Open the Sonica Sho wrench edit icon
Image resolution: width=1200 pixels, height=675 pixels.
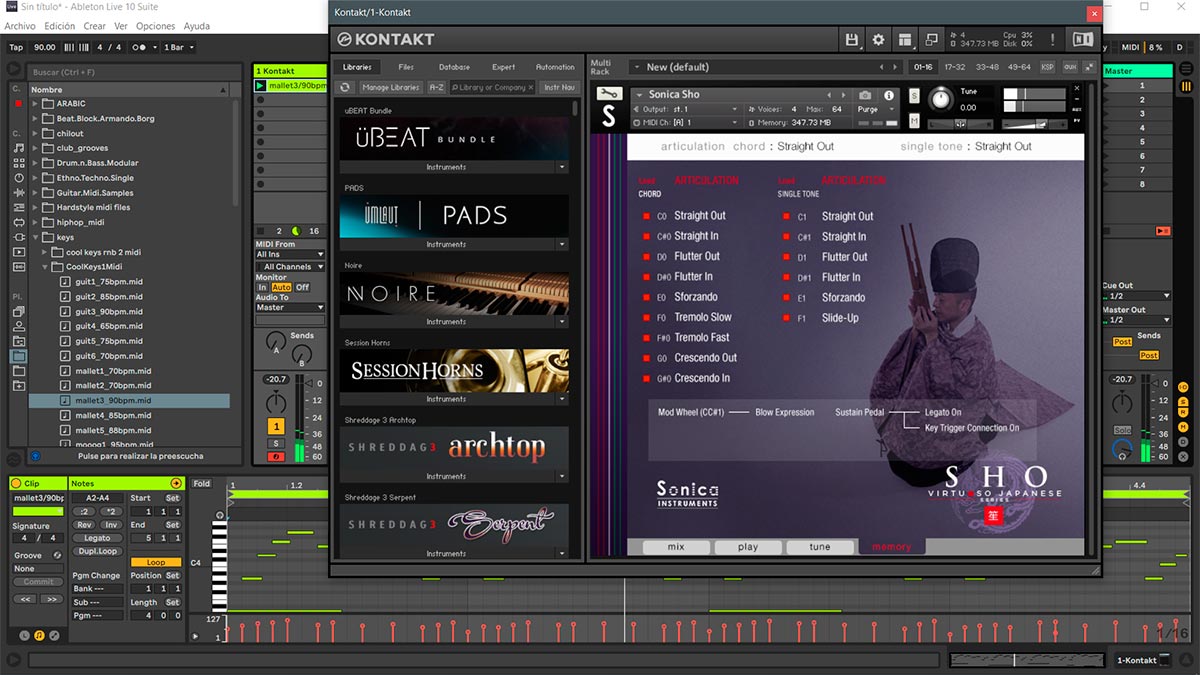pyautogui.click(x=609, y=94)
